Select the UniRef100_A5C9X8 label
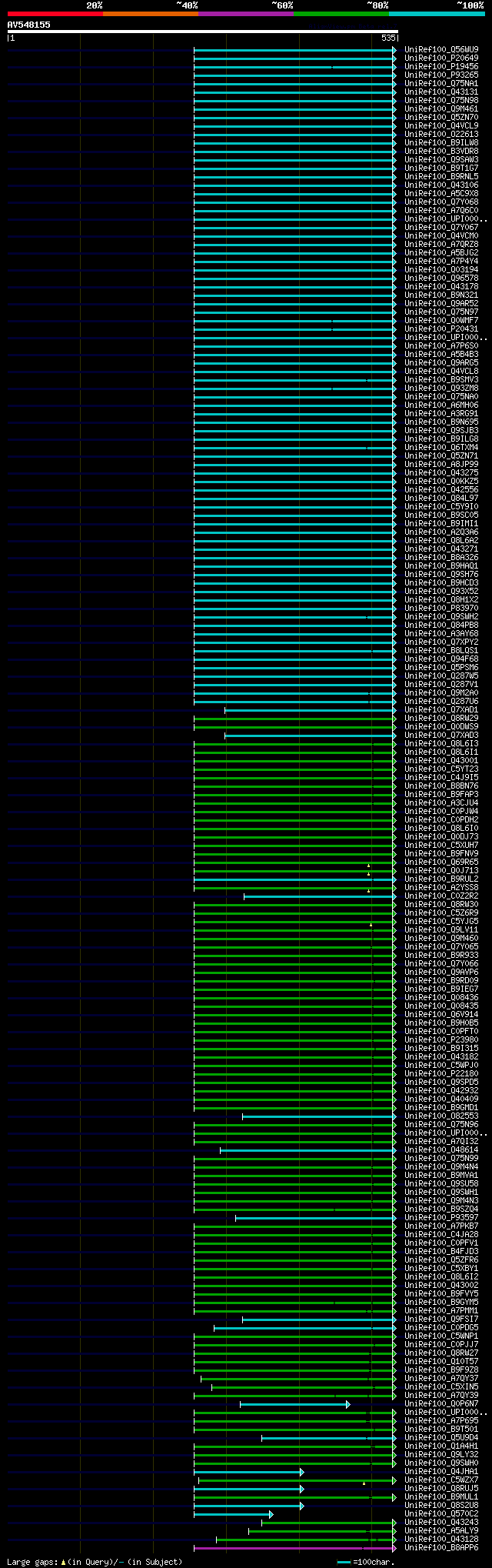492x1568 pixels. 441,193
